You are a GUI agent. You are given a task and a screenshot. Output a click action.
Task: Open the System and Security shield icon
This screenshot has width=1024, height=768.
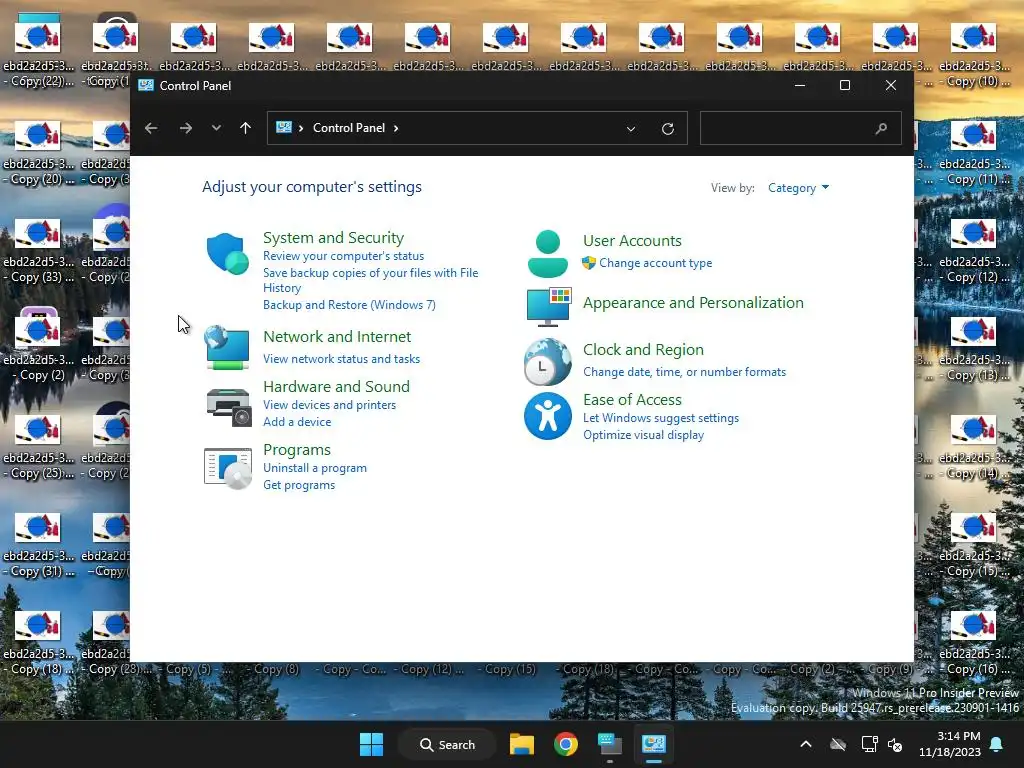227,253
